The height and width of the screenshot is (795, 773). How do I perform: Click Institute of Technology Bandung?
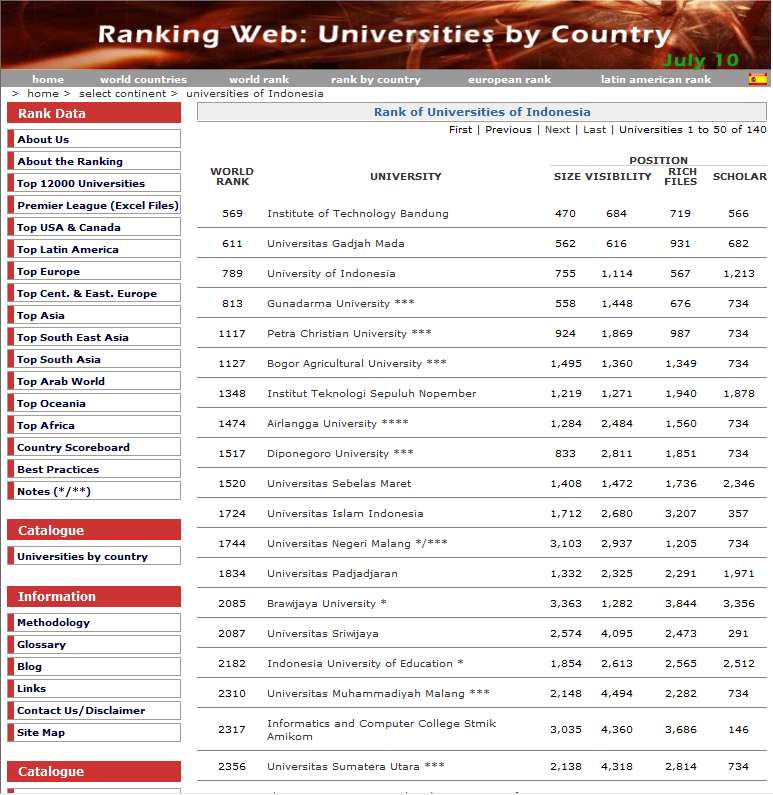coord(358,213)
